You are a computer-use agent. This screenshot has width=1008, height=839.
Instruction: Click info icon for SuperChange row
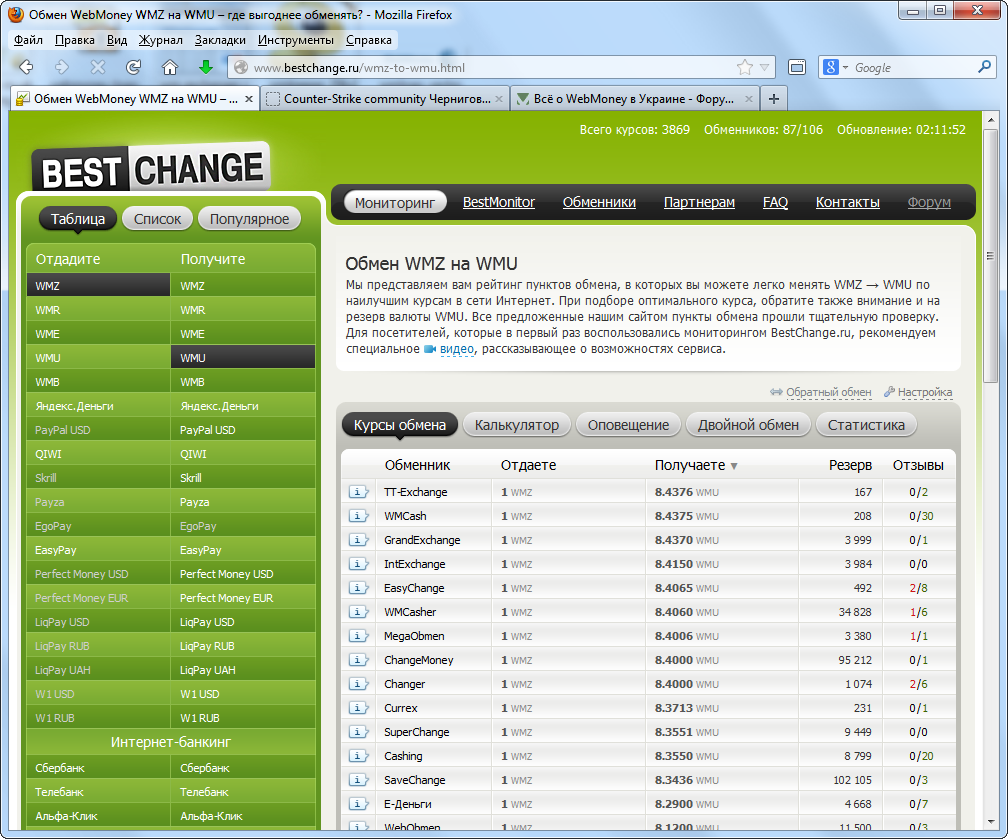(x=358, y=732)
